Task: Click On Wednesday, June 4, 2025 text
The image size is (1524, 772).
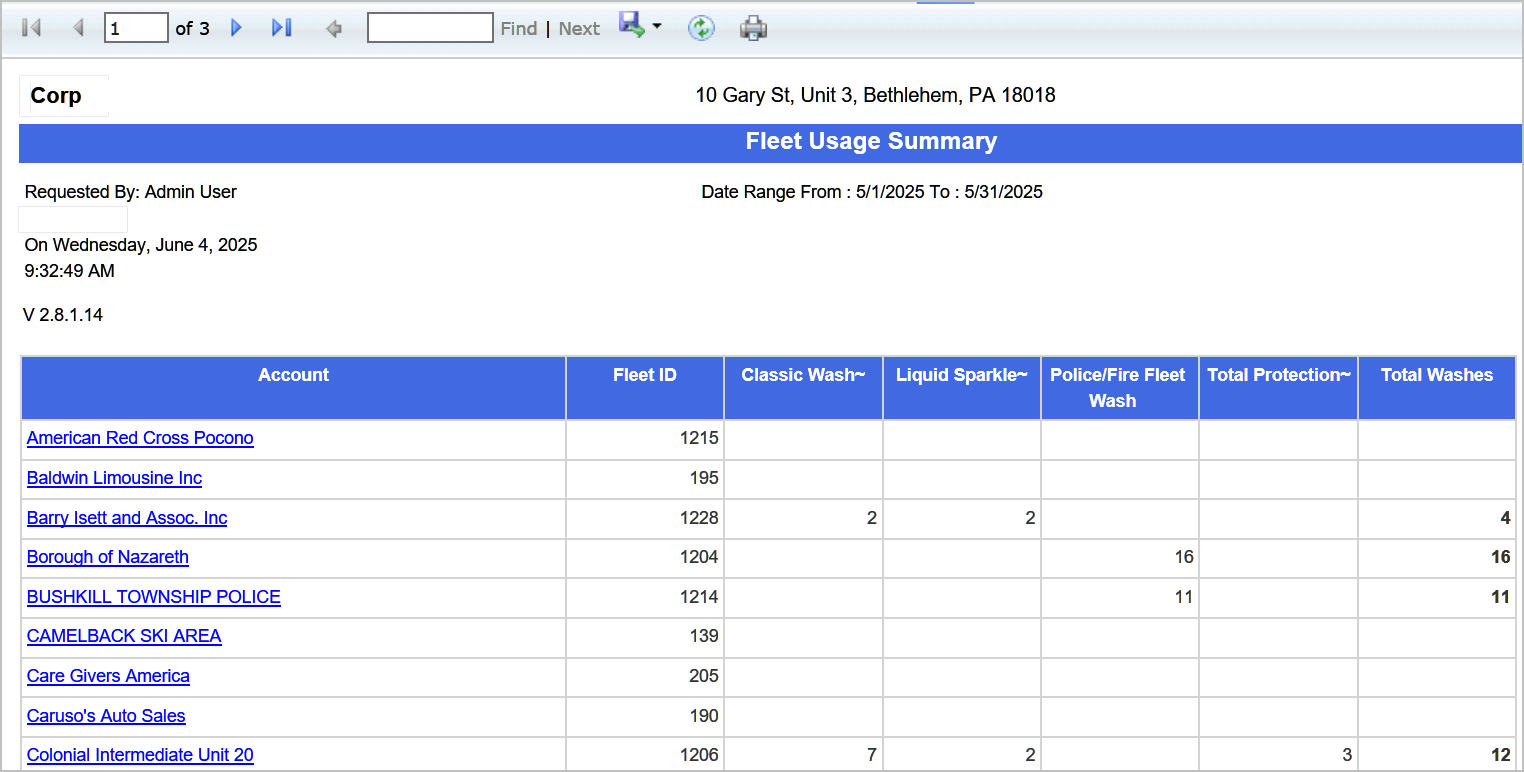Action: [x=141, y=245]
